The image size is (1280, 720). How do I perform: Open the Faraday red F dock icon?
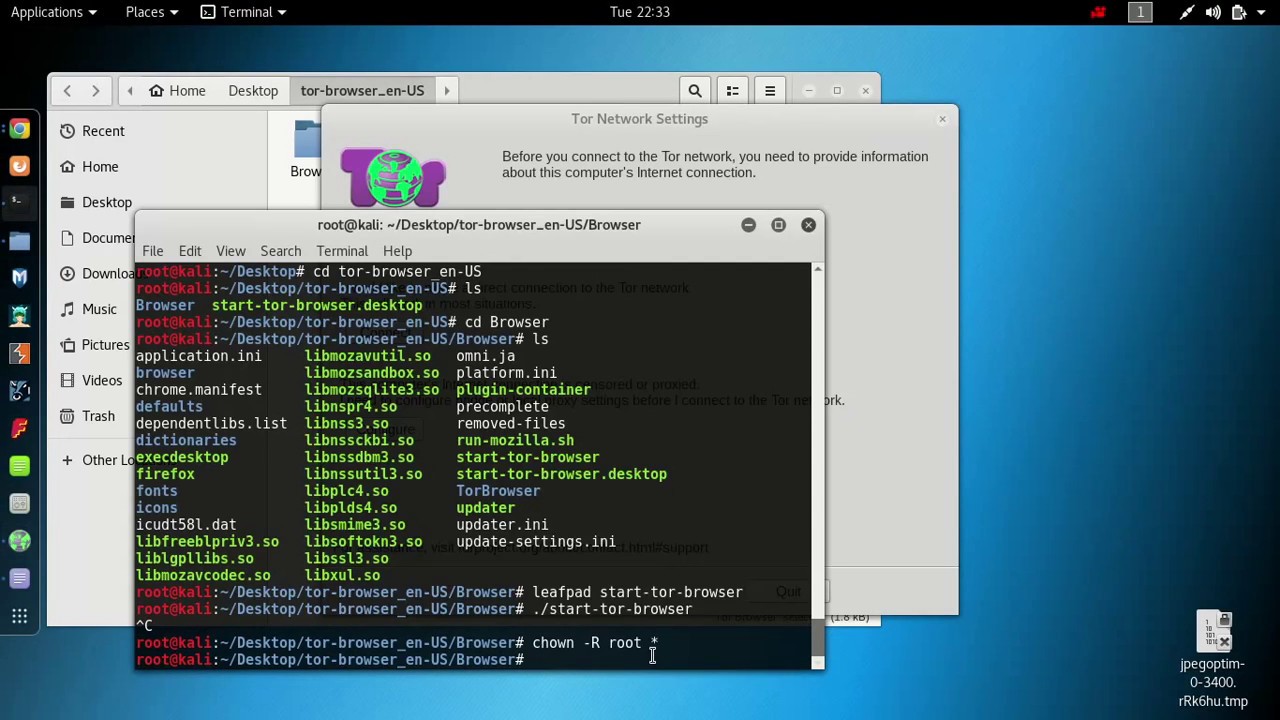coord(19,428)
